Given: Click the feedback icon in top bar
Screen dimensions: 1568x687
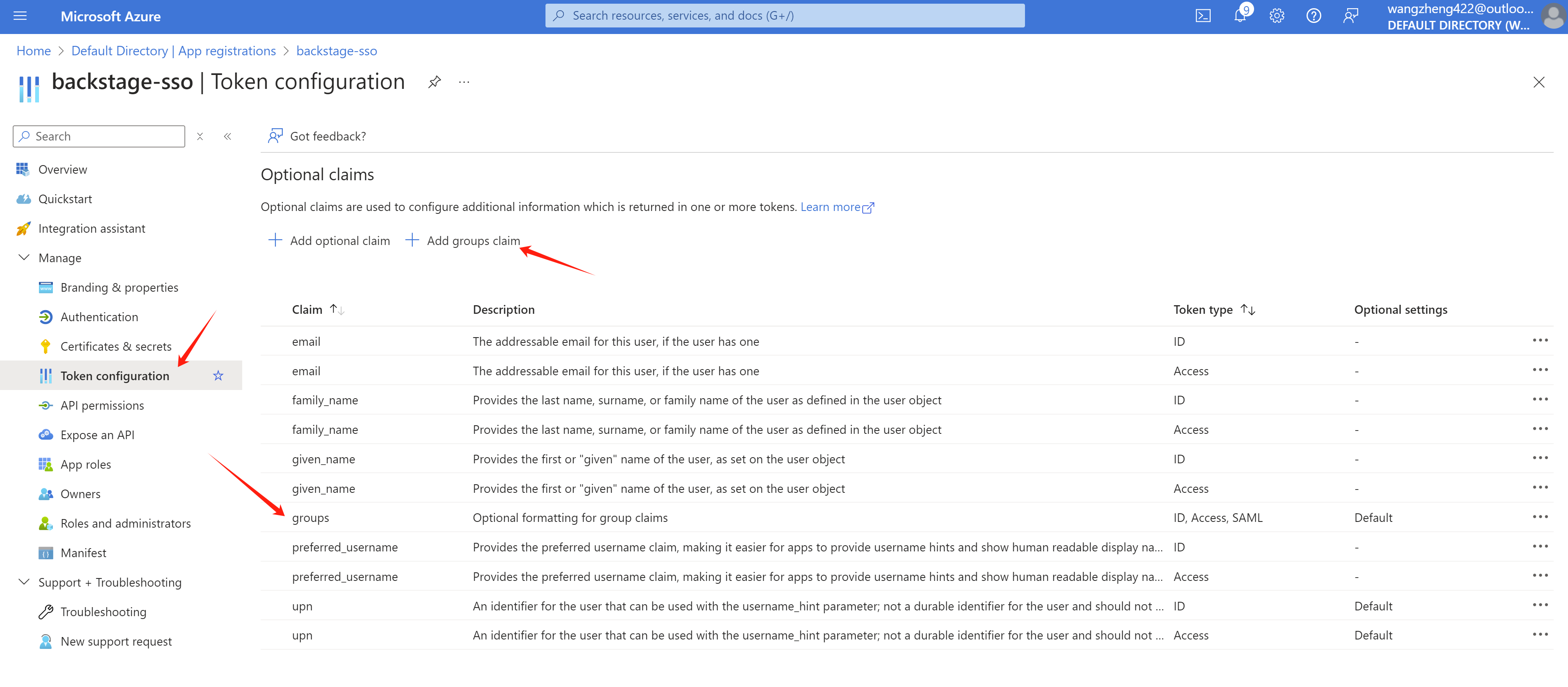Looking at the screenshot, I should point(1350,16).
